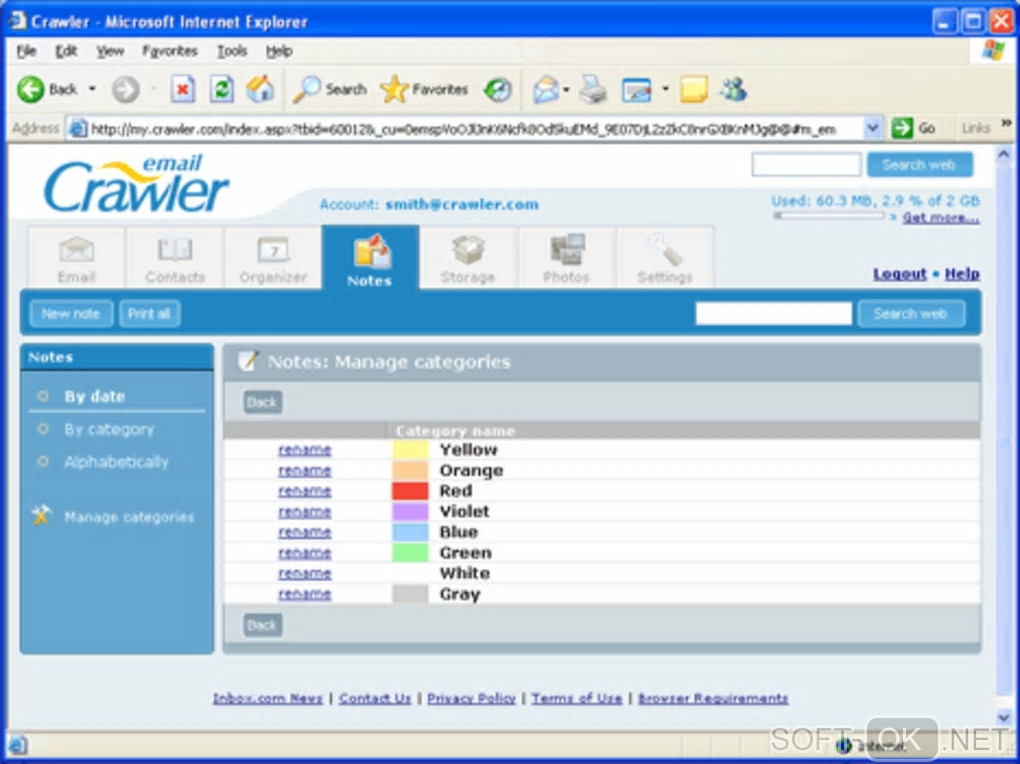The height and width of the screenshot is (764, 1020).
Task: Go to Home page icon
Action: (x=260, y=89)
